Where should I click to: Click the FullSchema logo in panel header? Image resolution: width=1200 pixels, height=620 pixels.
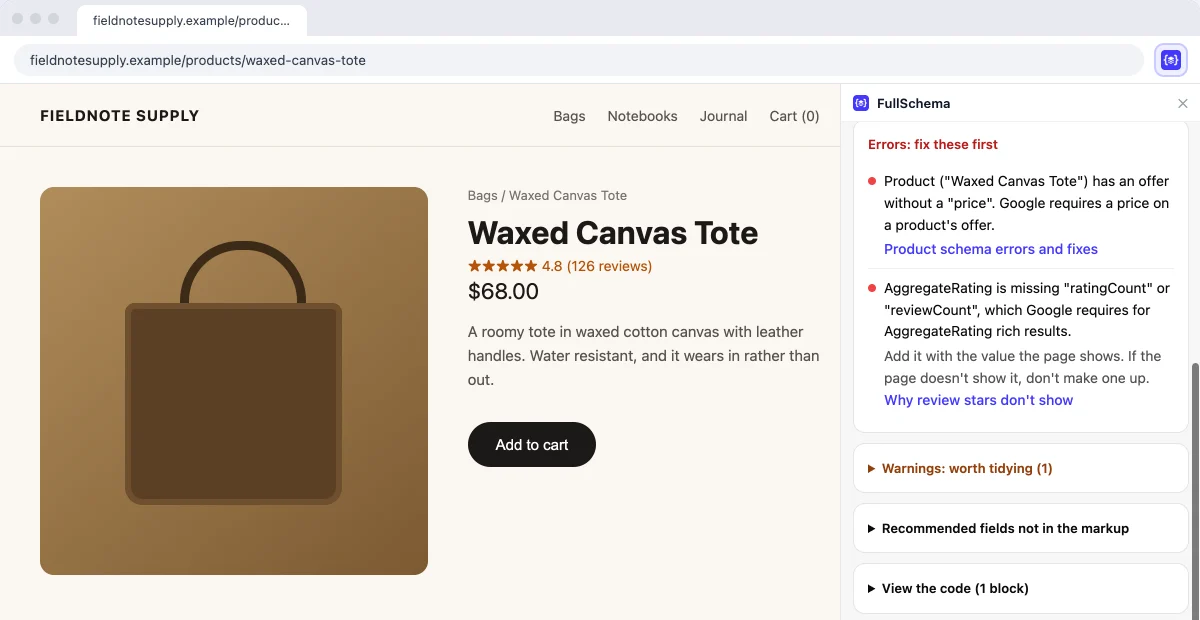pyautogui.click(x=861, y=103)
